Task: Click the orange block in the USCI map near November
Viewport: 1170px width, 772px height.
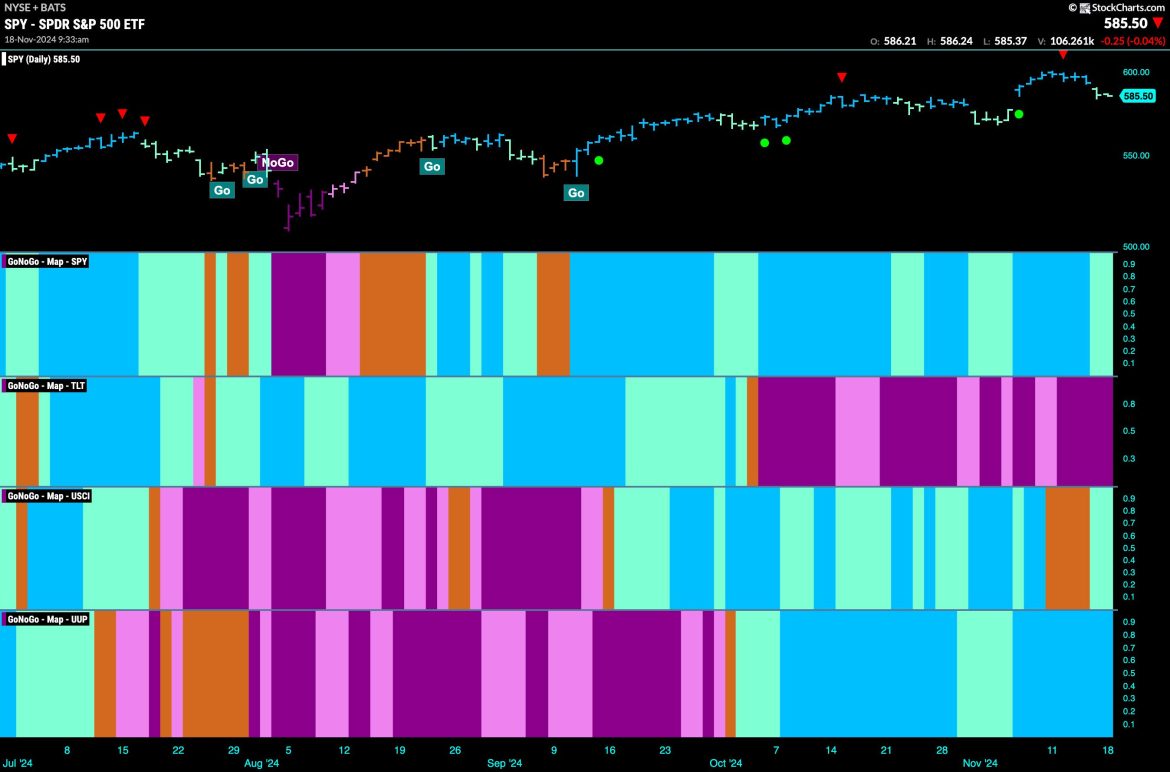Action: [x=1067, y=548]
